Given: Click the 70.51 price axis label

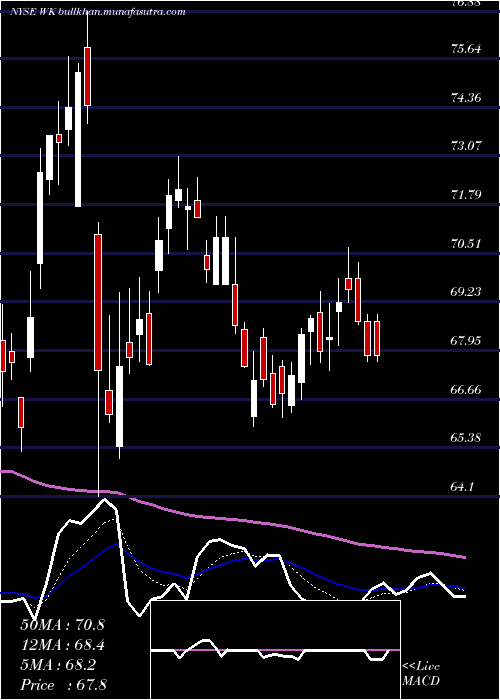Looking at the screenshot, I should (466, 244).
